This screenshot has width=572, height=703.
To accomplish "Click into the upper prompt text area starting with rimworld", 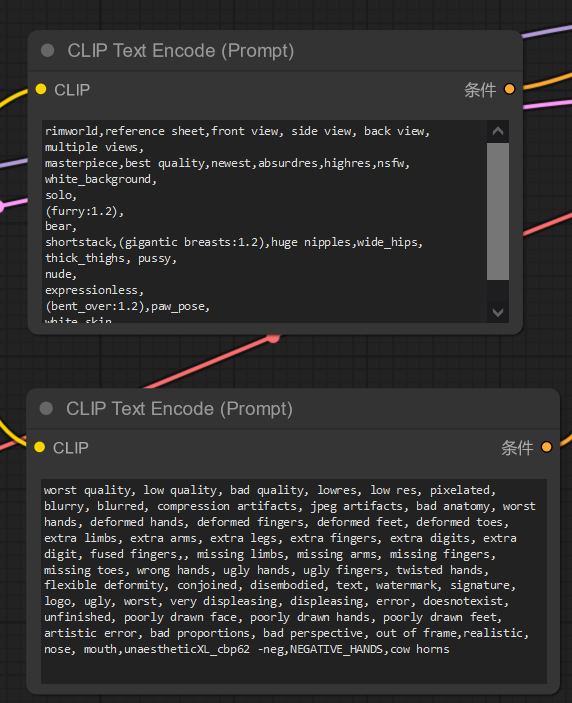I will pos(264,221).
